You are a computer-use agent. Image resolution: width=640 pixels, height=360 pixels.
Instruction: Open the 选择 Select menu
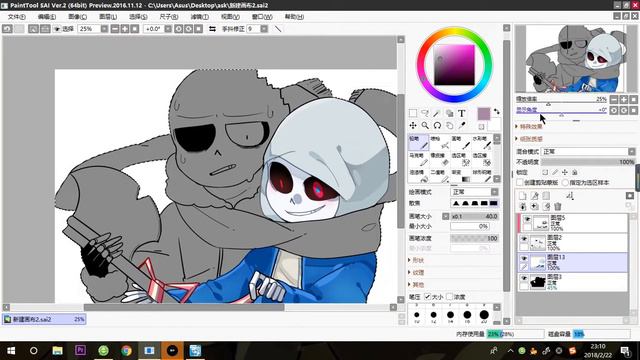pyautogui.click(x=138, y=17)
